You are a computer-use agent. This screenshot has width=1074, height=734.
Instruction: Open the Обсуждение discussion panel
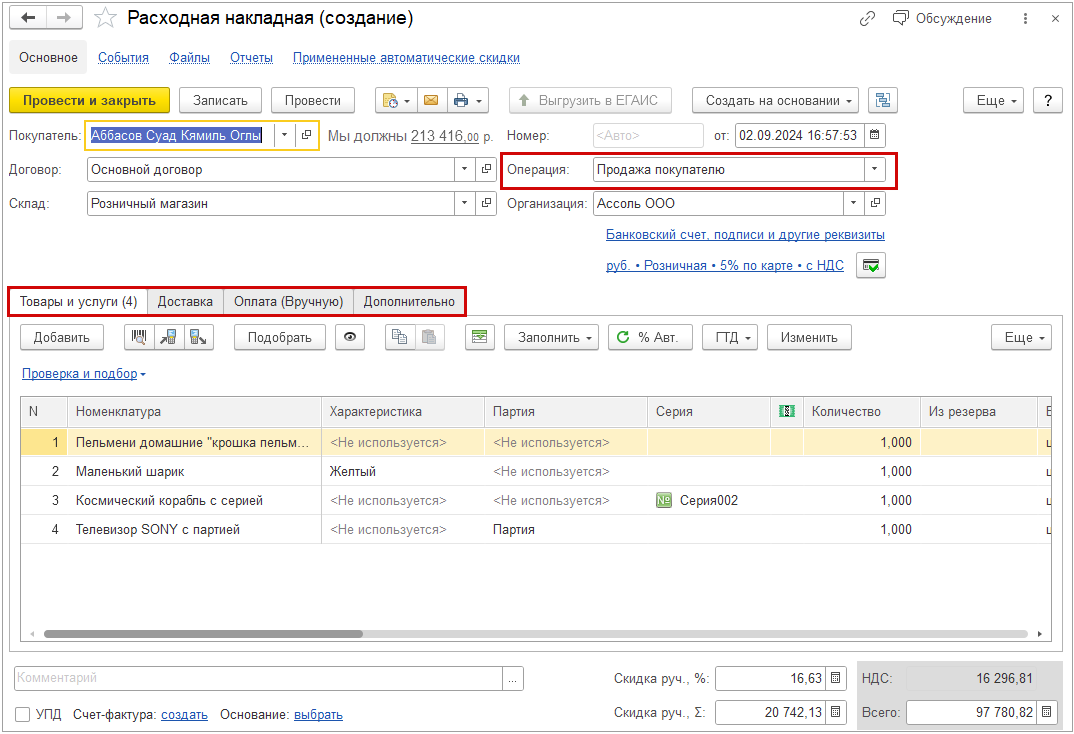pos(942,18)
